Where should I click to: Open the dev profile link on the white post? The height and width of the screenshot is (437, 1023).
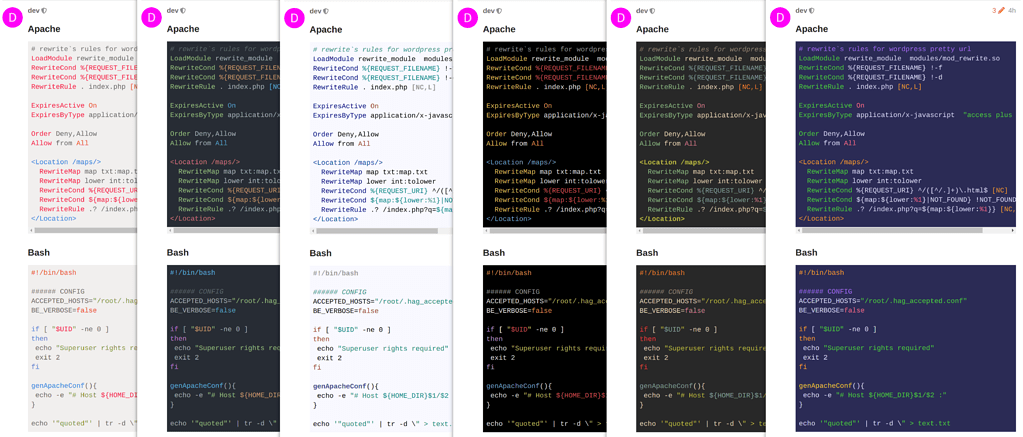pyautogui.click(x=315, y=10)
